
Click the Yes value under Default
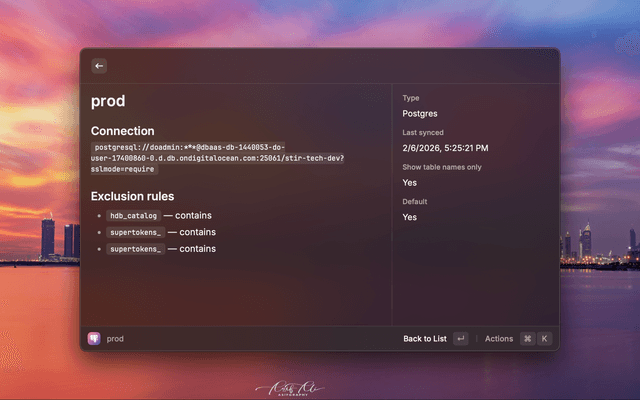tap(409, 217)
